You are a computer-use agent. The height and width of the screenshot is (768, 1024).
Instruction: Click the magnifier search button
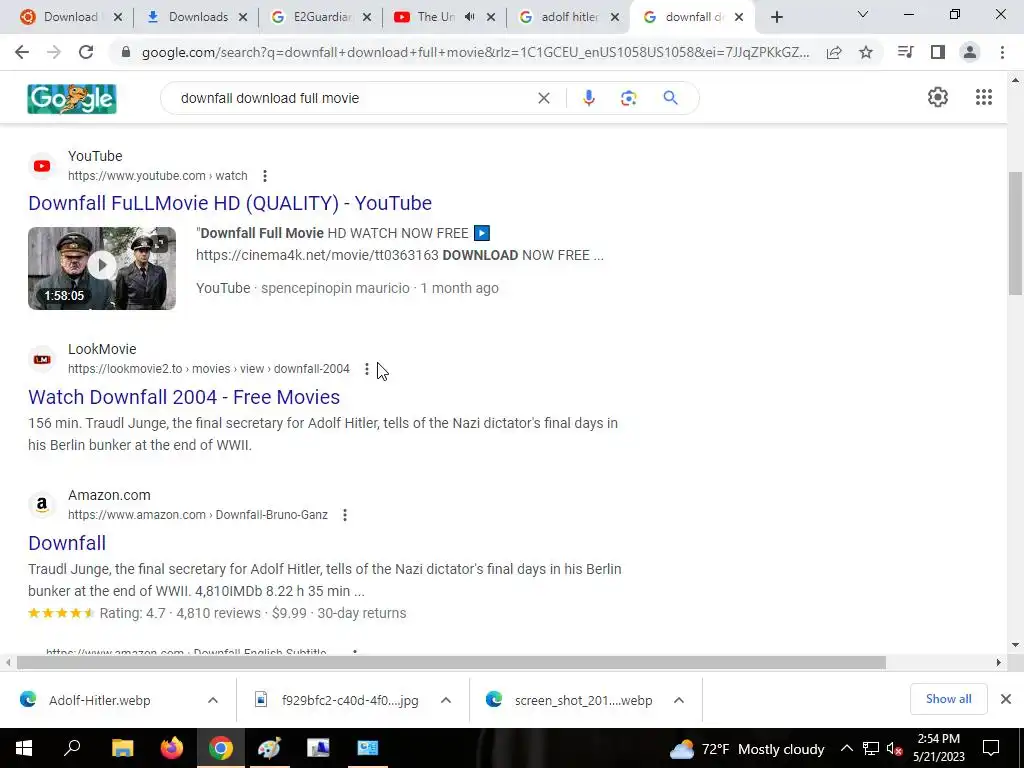pos(670,98)
